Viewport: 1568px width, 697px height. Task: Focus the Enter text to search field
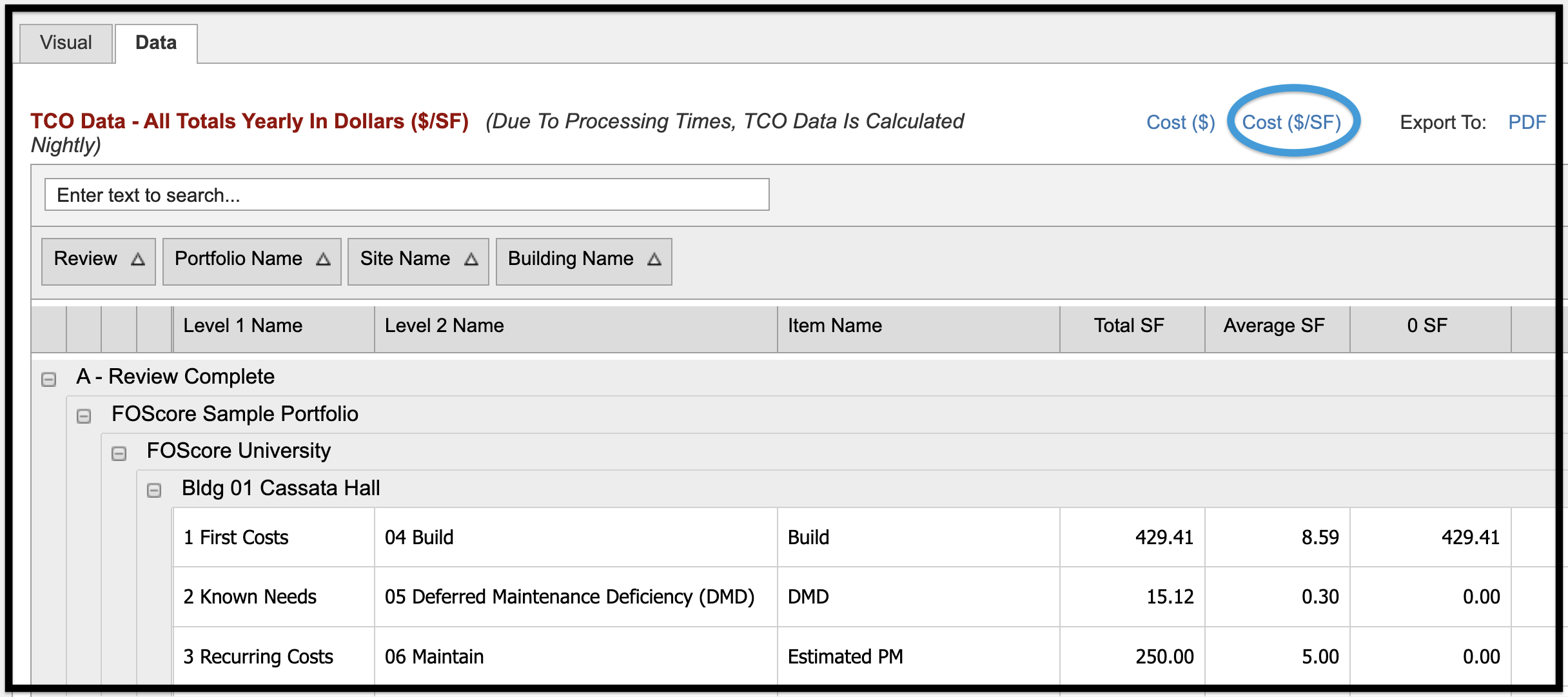[407, 195]
